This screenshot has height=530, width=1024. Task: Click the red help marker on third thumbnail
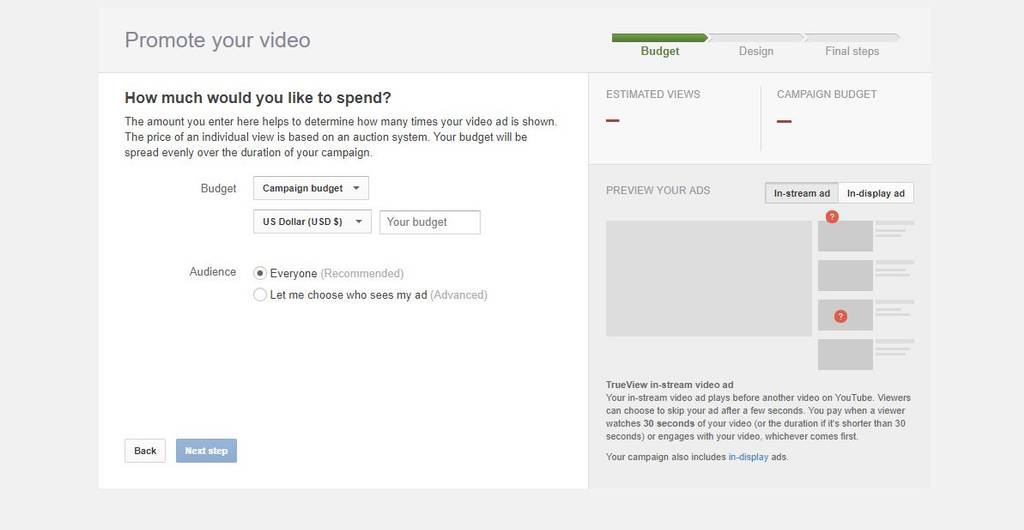[840, 317]
